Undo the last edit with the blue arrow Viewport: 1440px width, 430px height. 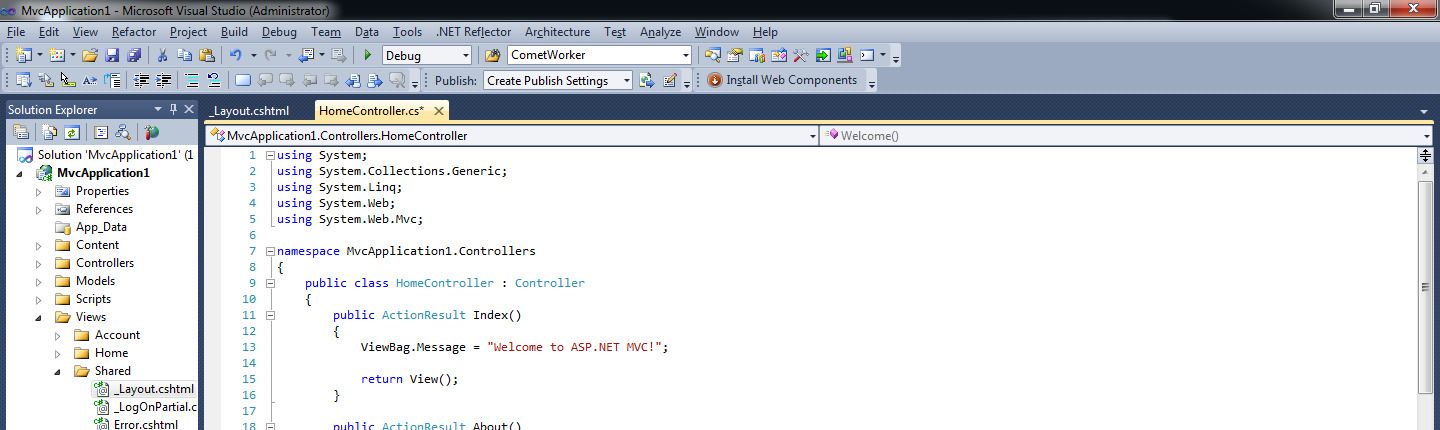tap(236, 55)
